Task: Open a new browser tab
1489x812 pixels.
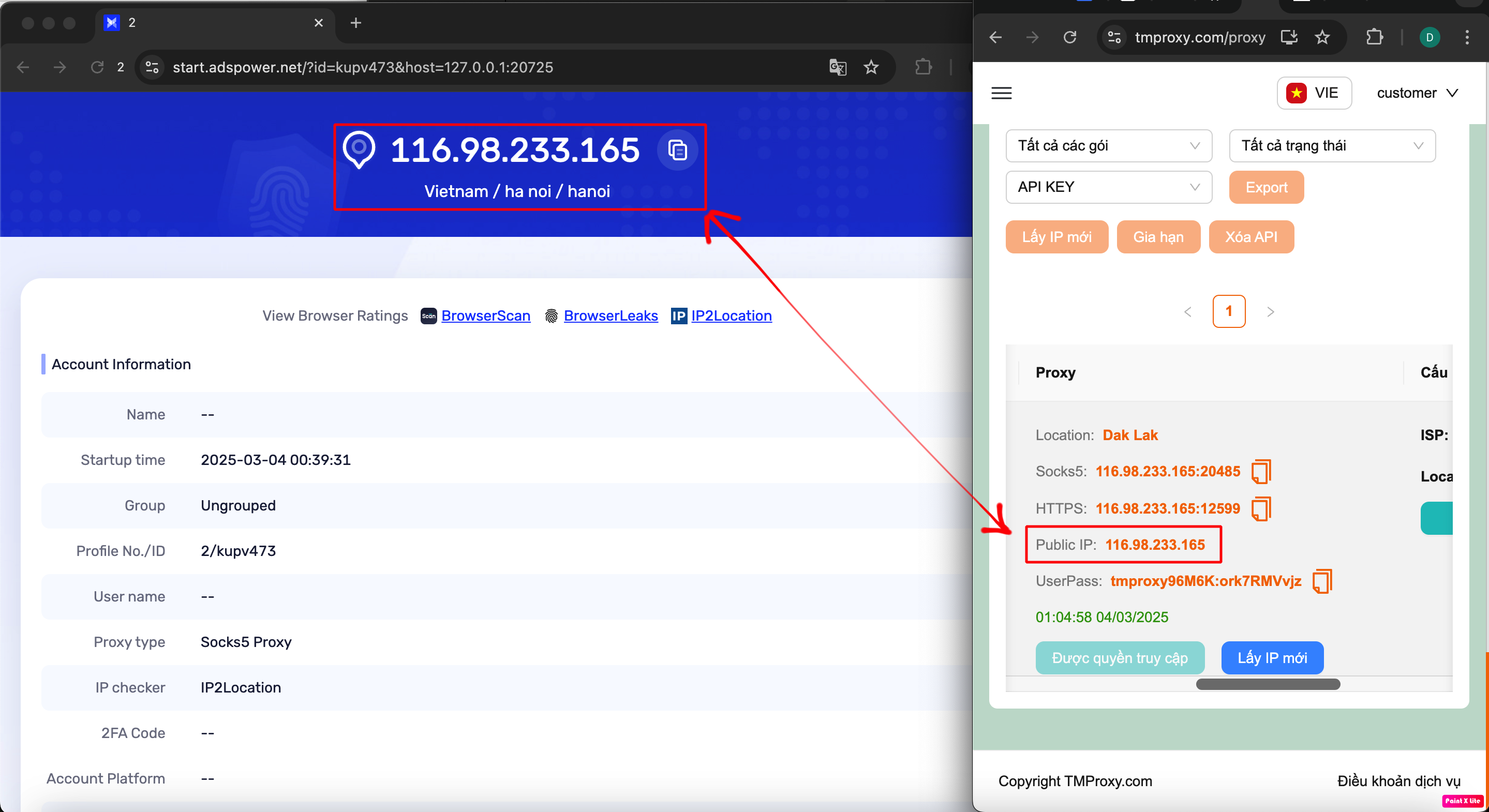Action: coord(356,23)
